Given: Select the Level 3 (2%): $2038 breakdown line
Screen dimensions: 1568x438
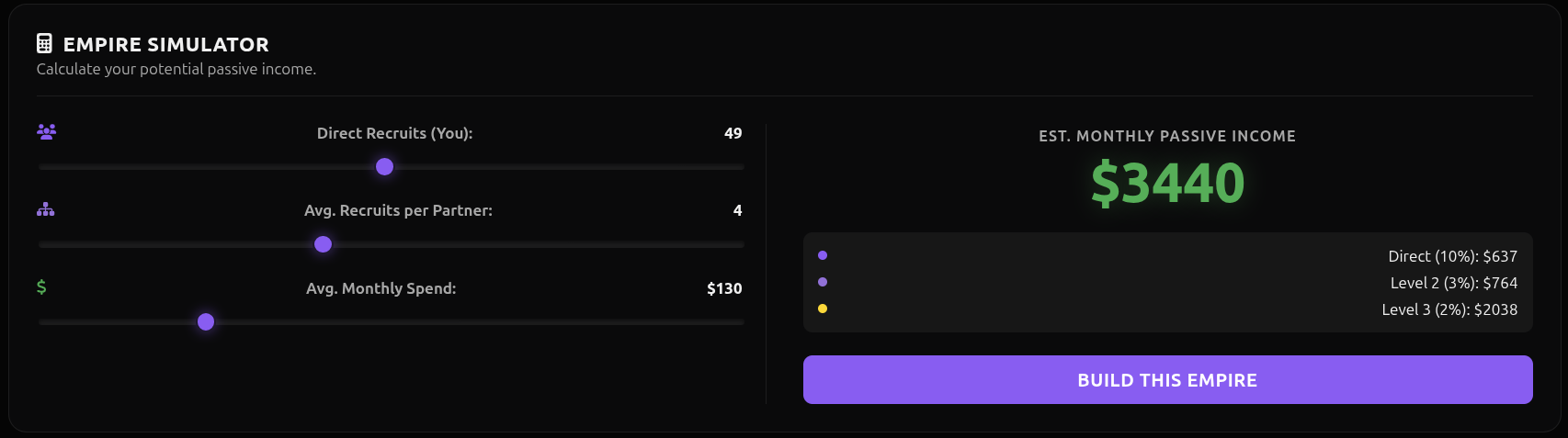Looking at the screenshot, I should [1449, 309].
